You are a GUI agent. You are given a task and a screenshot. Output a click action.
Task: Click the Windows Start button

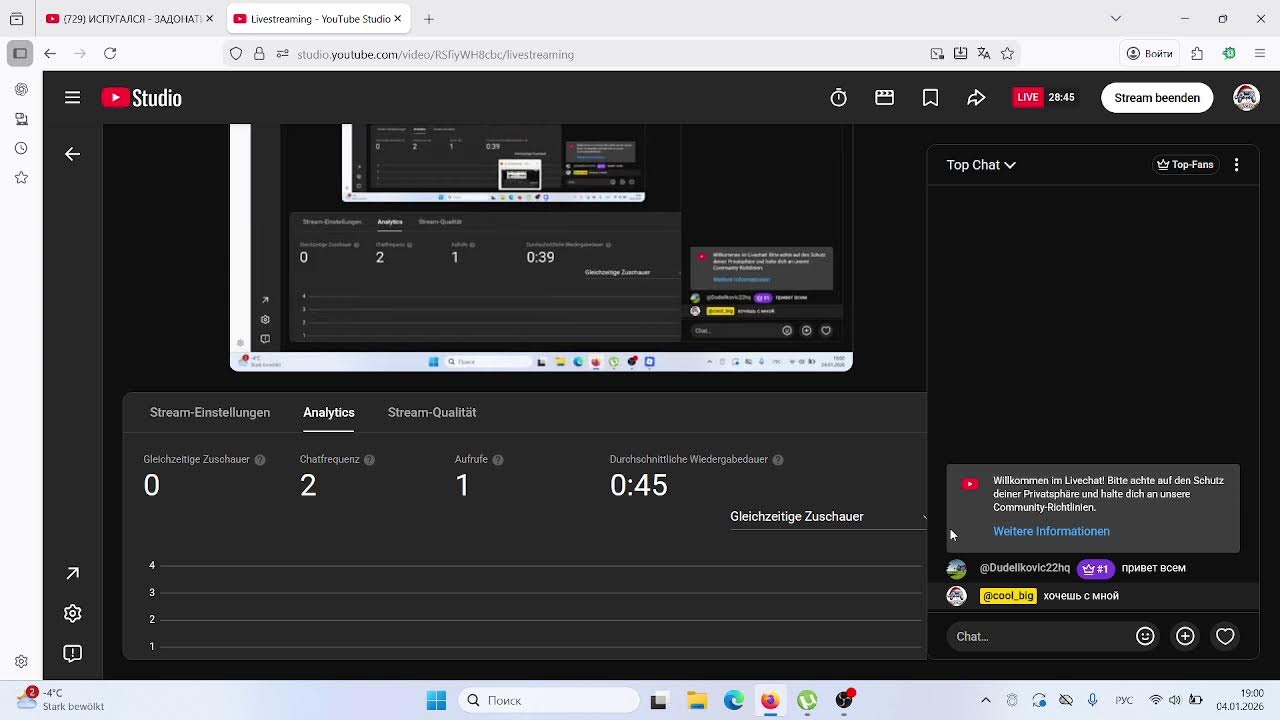tap(436, 701)
